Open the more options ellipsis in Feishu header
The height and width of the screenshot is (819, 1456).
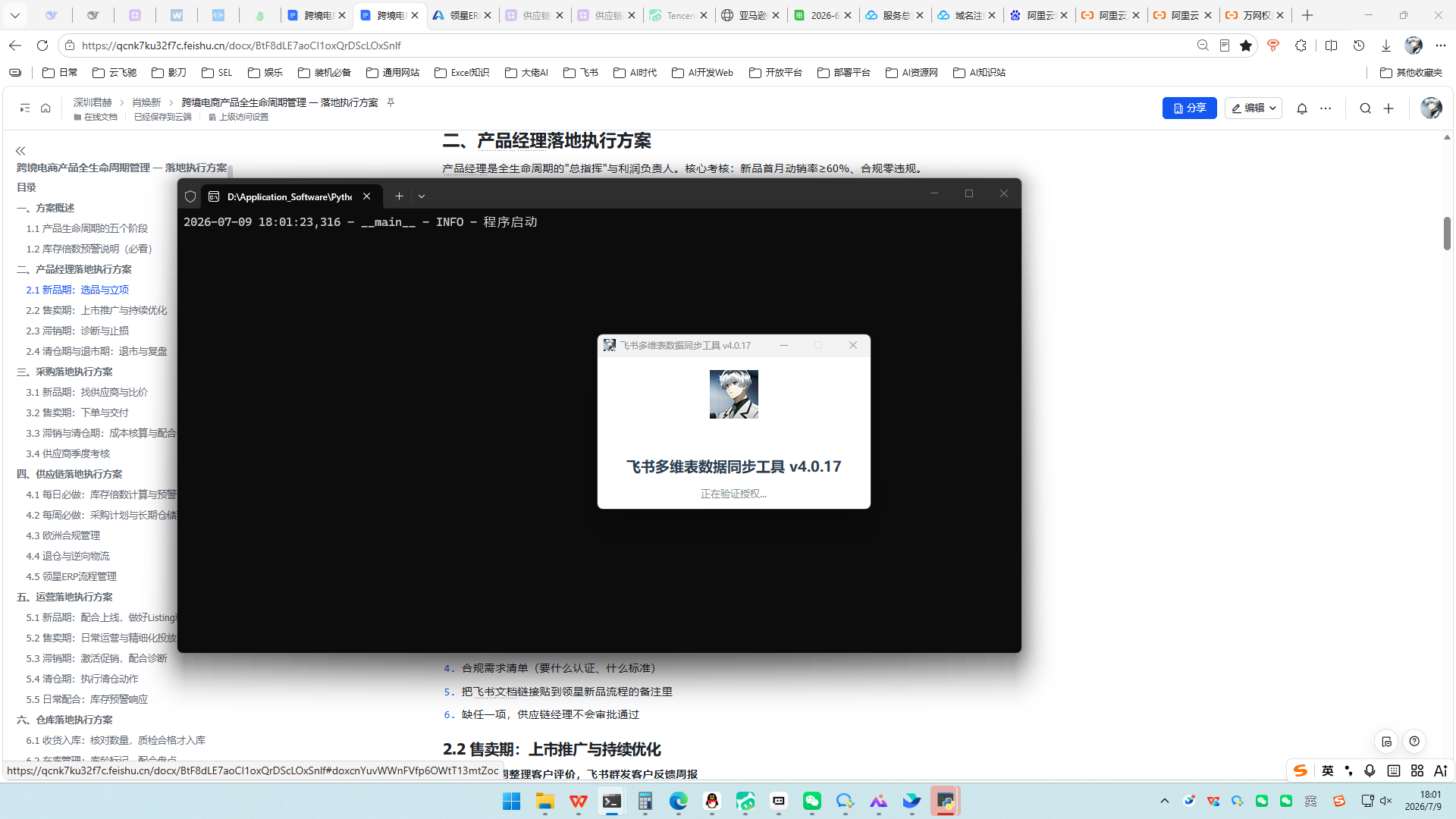pyautogui.click(x=1326, y=108)
